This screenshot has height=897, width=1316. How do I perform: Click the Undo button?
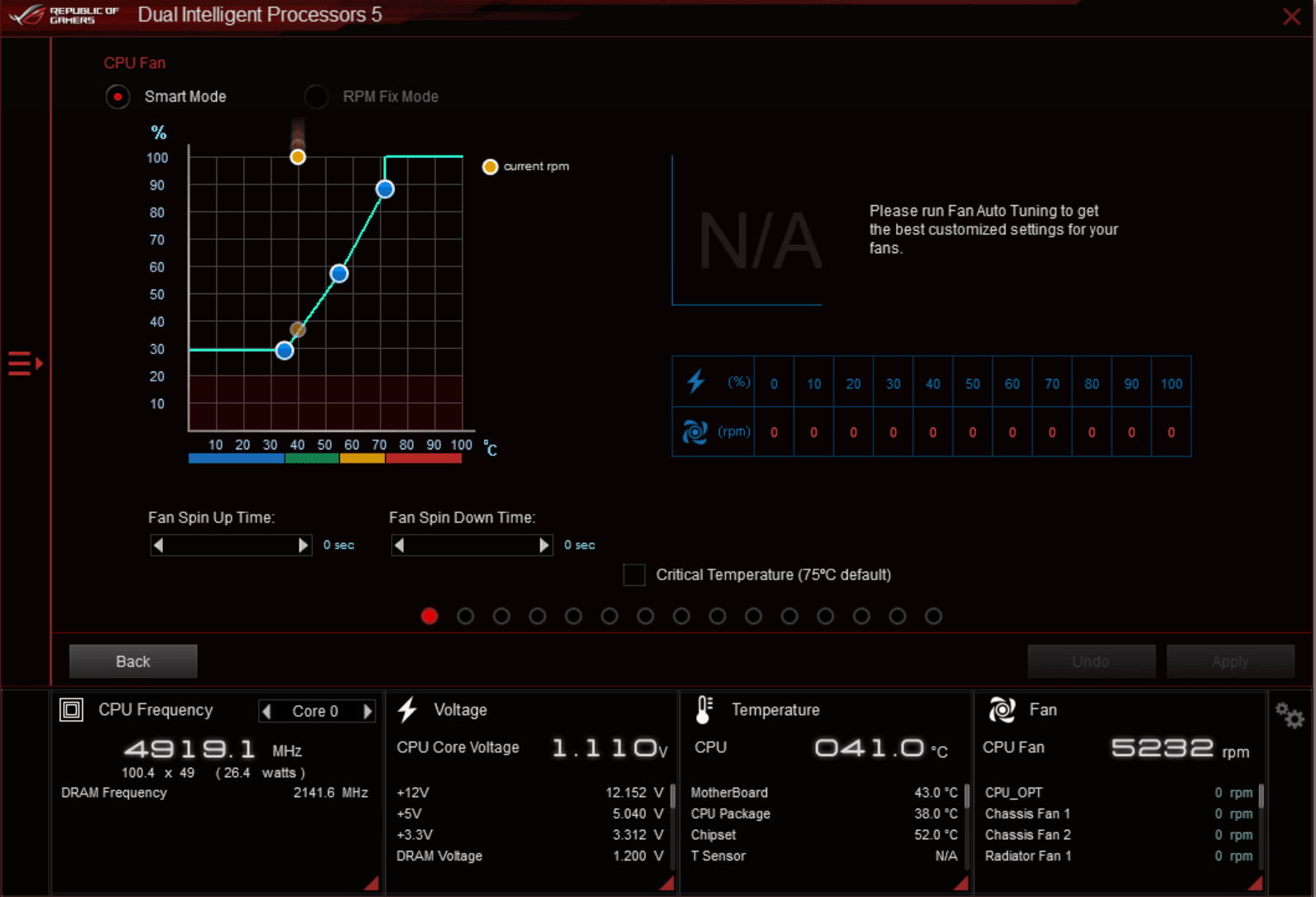(x=1091, y=662)
